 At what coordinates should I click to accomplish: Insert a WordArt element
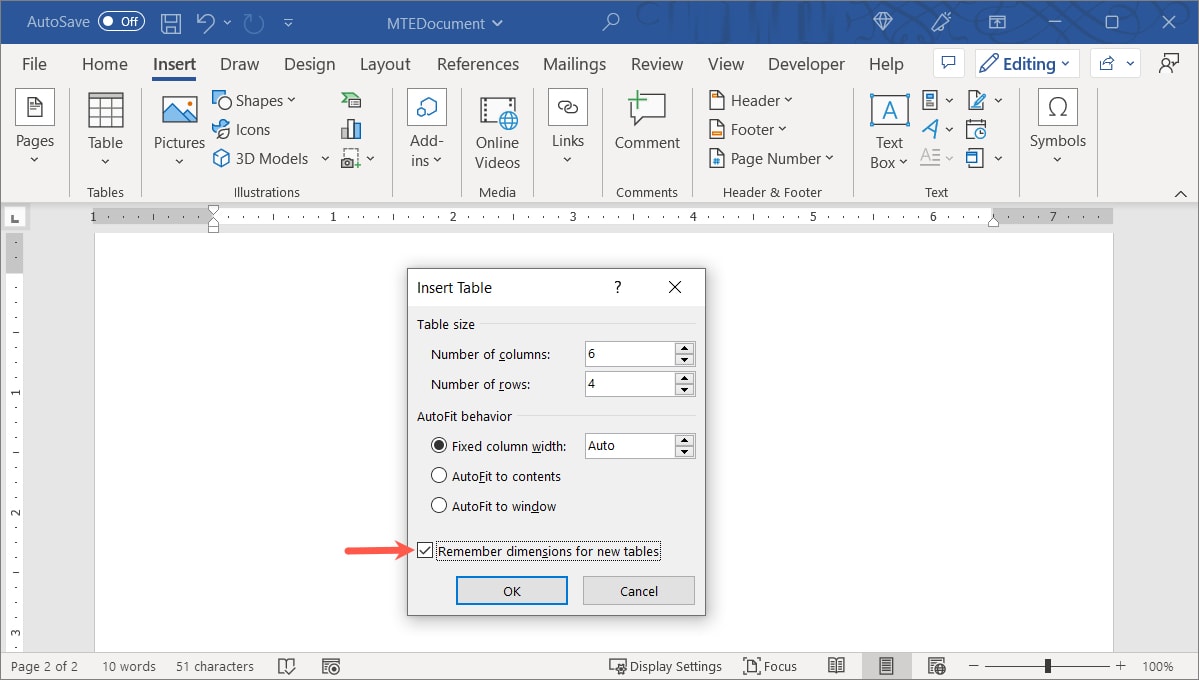930,128
